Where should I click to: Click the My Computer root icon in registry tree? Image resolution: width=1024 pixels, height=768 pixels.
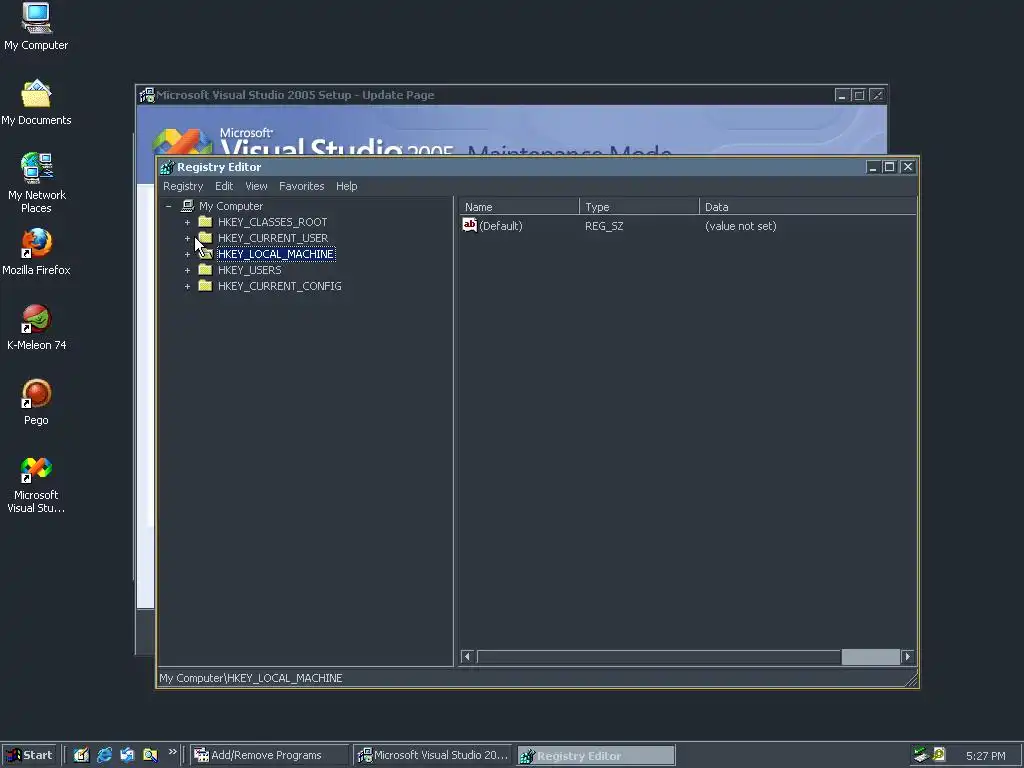coord(187,206)
